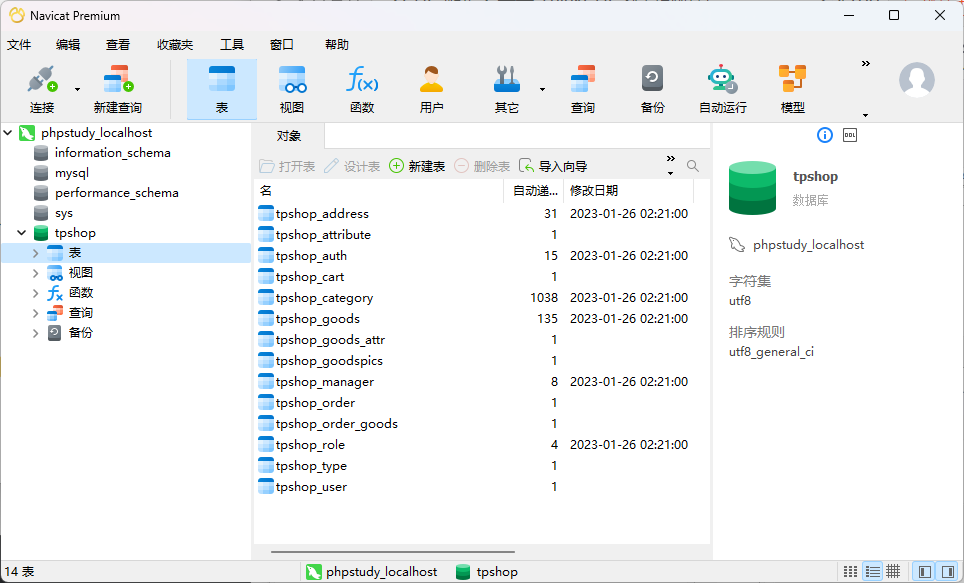This screenshot has width=964, height=583.
Task: Click the 设计表 design table button
Action: tap(352, 166)
